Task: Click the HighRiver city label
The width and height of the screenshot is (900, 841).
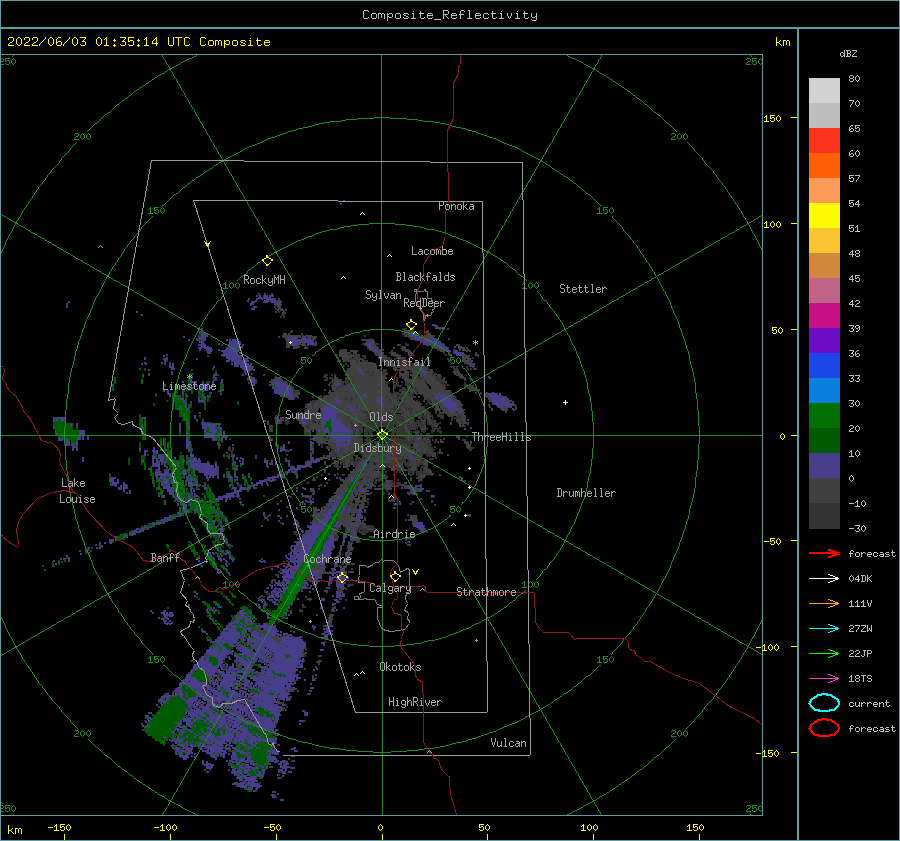Action: pyautogui.click(x=415, y=702)
